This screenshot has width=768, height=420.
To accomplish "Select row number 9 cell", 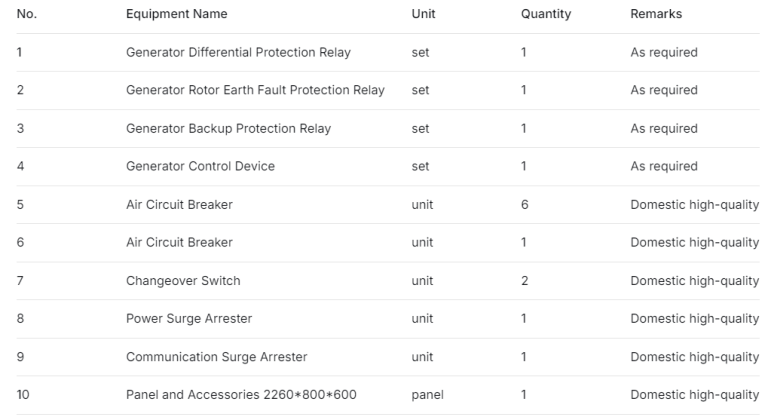I will tap(20, 356).
